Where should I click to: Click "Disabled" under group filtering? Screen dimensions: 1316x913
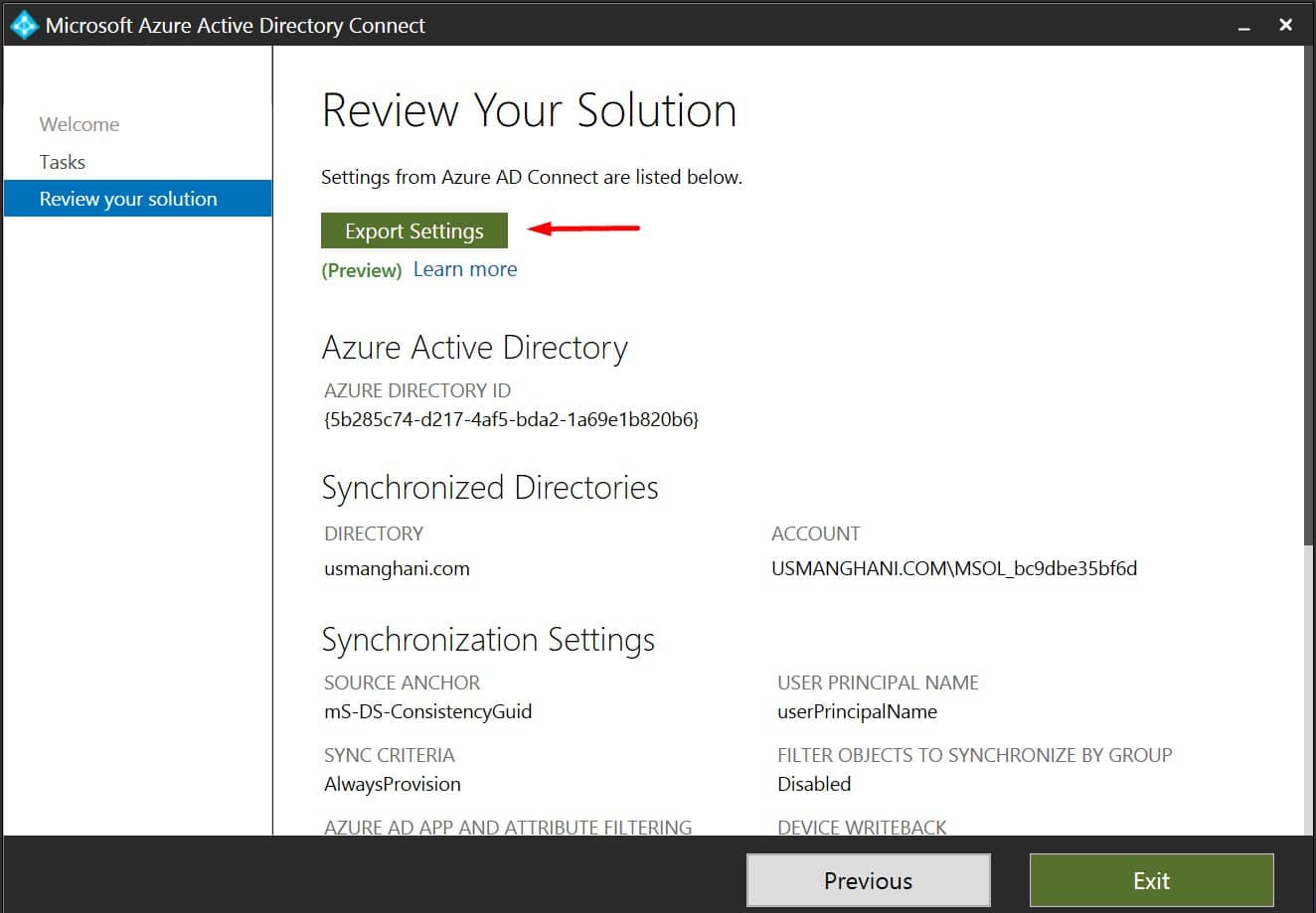814,784
